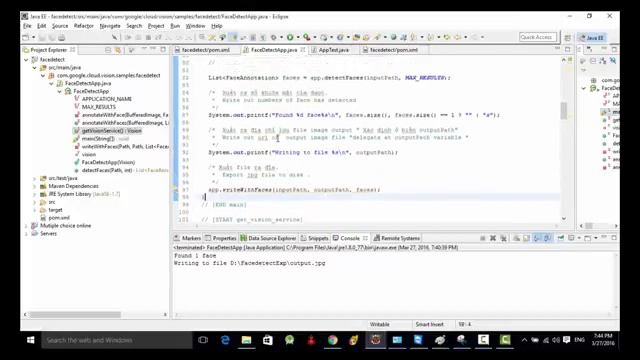The height and width of the screenshot is (360, 640).
Task: Open Chrome from the Windows taskbar
Action: tap(333, 340)
